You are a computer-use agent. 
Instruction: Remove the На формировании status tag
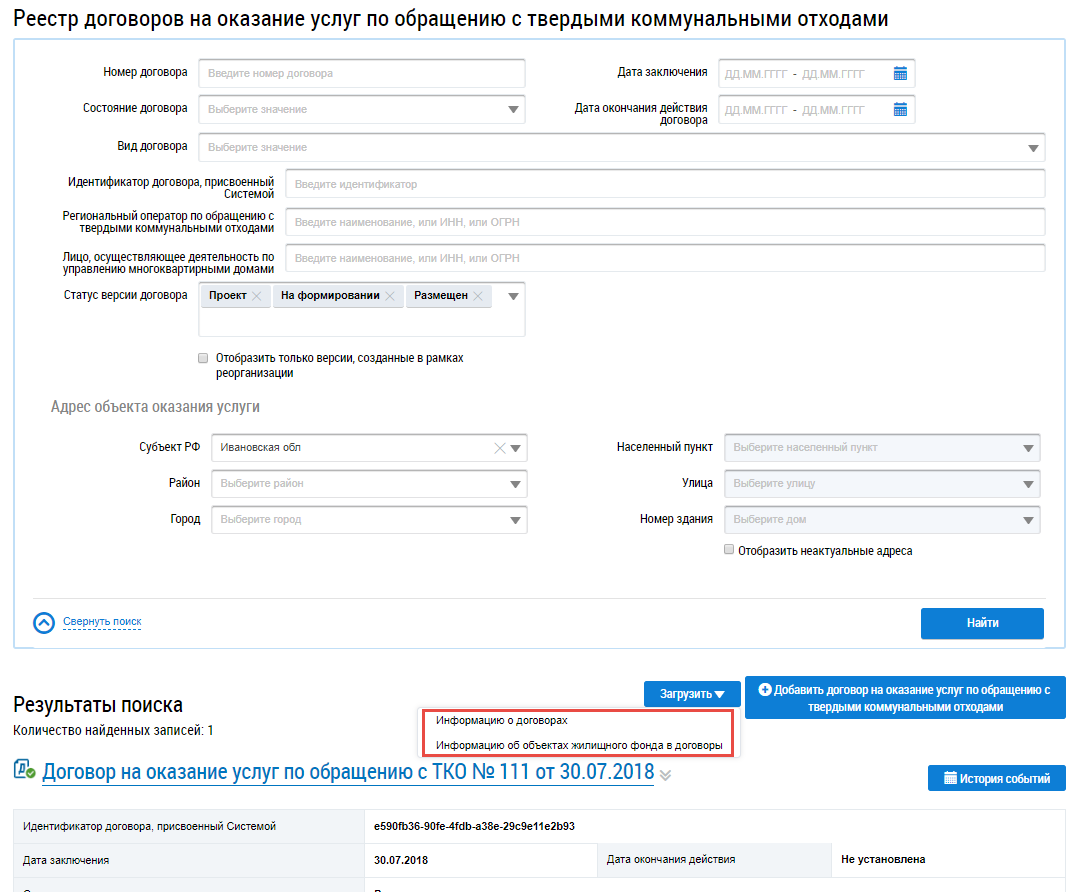[x=390, y=296]
